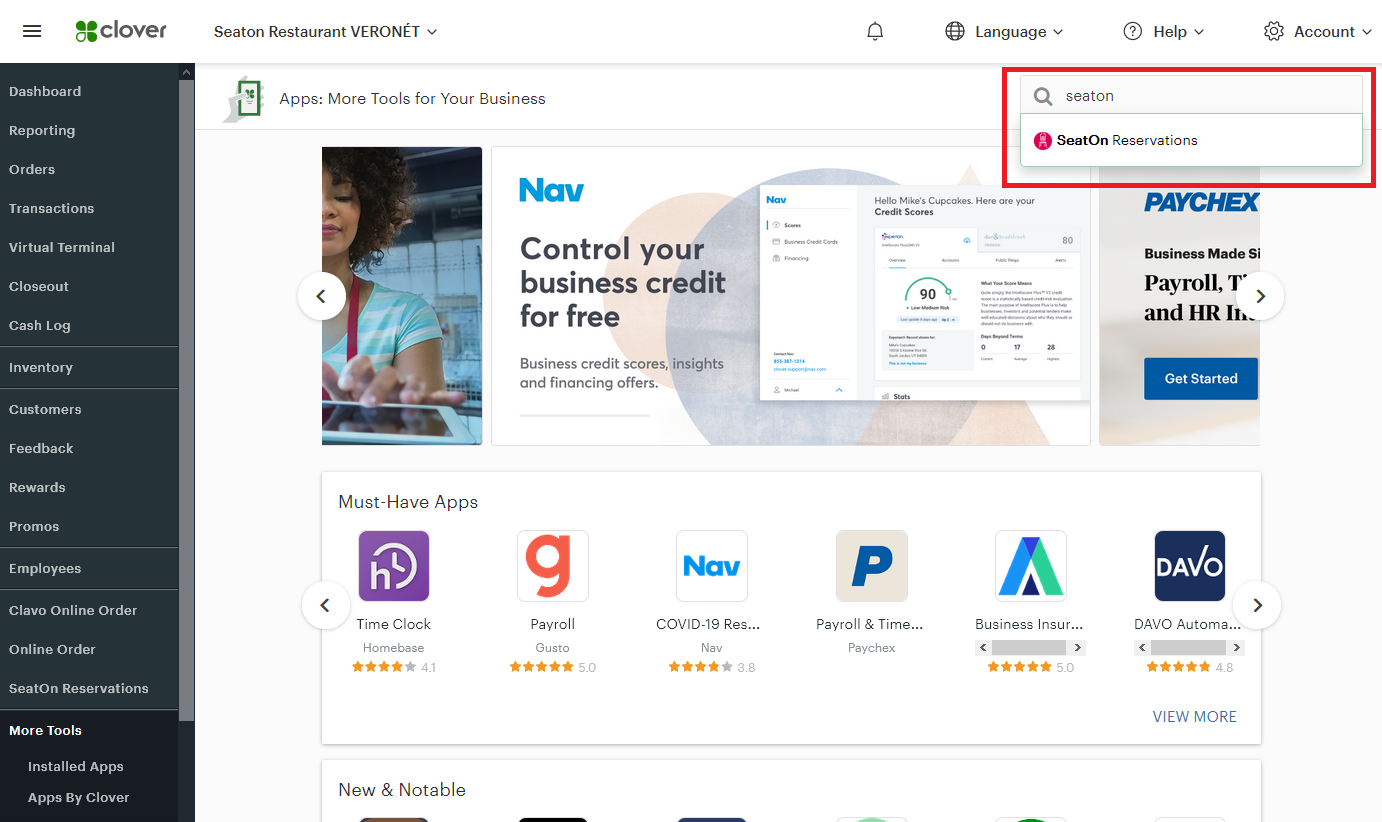Click sidebar scrollbar up arrow
1382x822 pixels.
click(186, 71)
